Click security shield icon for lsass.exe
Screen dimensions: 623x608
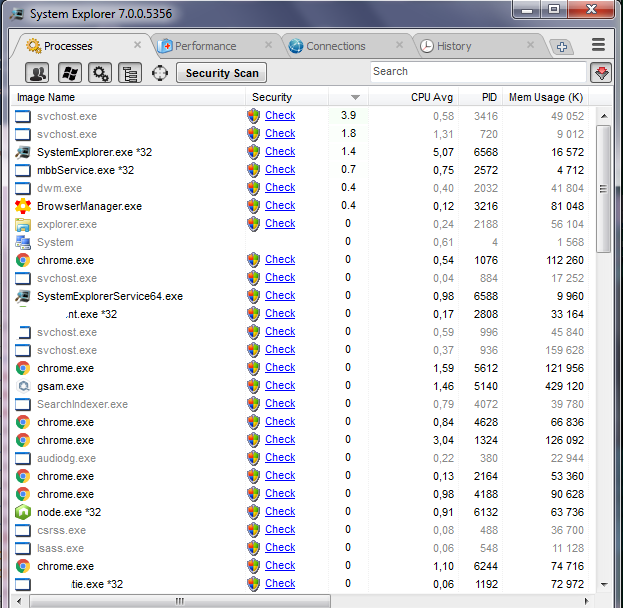(253, 548)
